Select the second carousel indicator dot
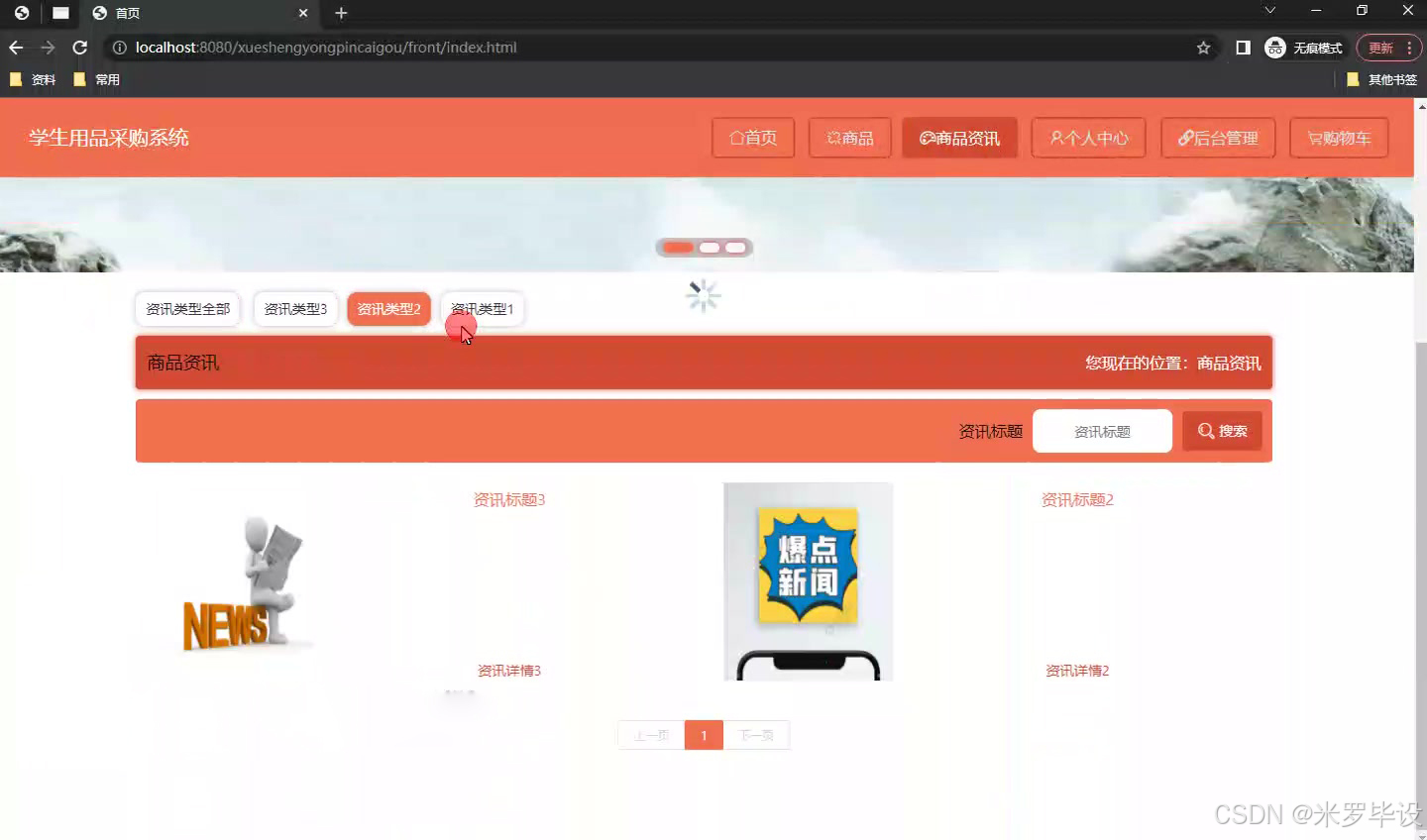 tap(710, 248)
